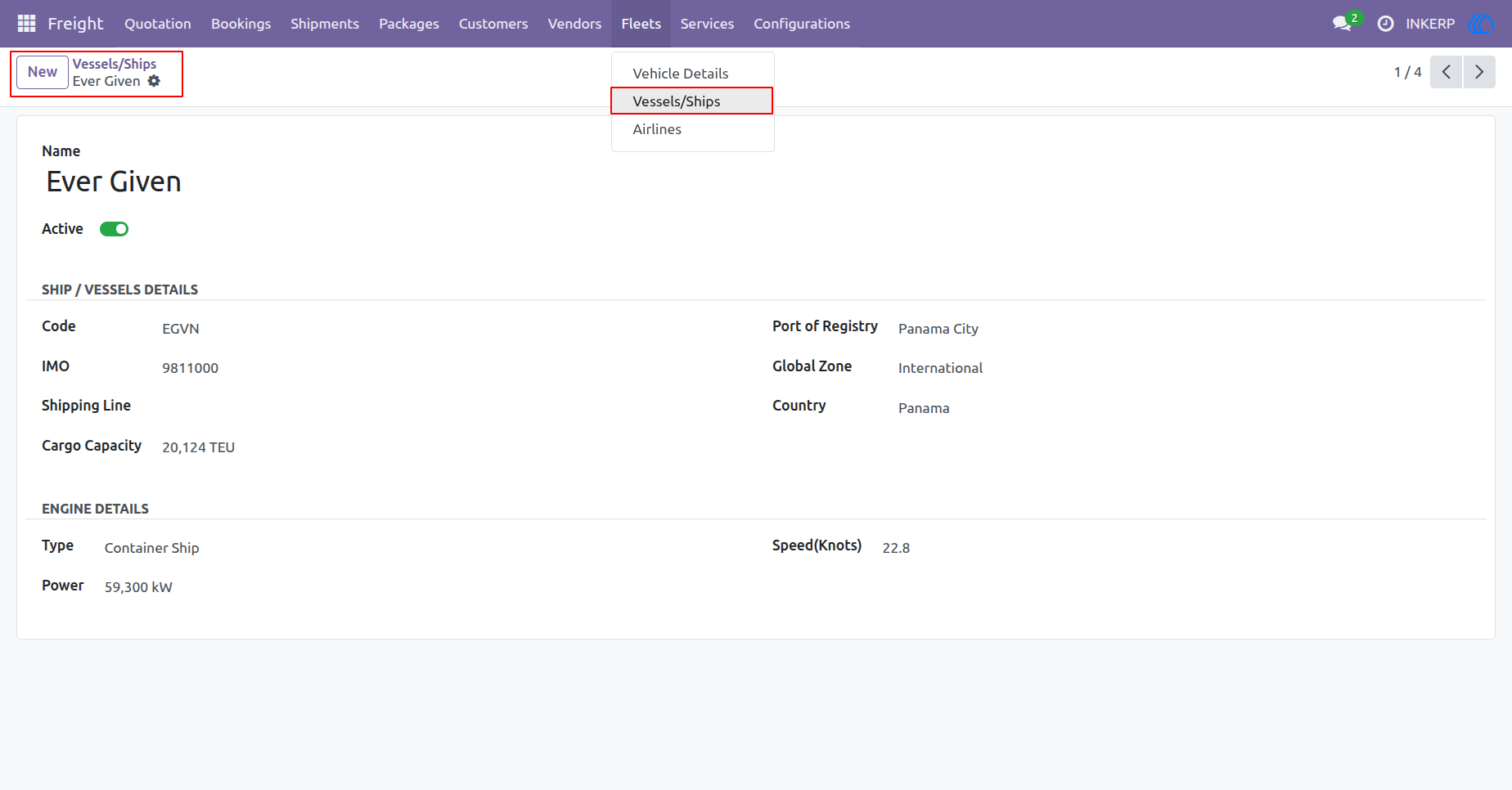Screen dimensions: 1512x790
Task: Expand the Services menu
Action: [707, 24]
